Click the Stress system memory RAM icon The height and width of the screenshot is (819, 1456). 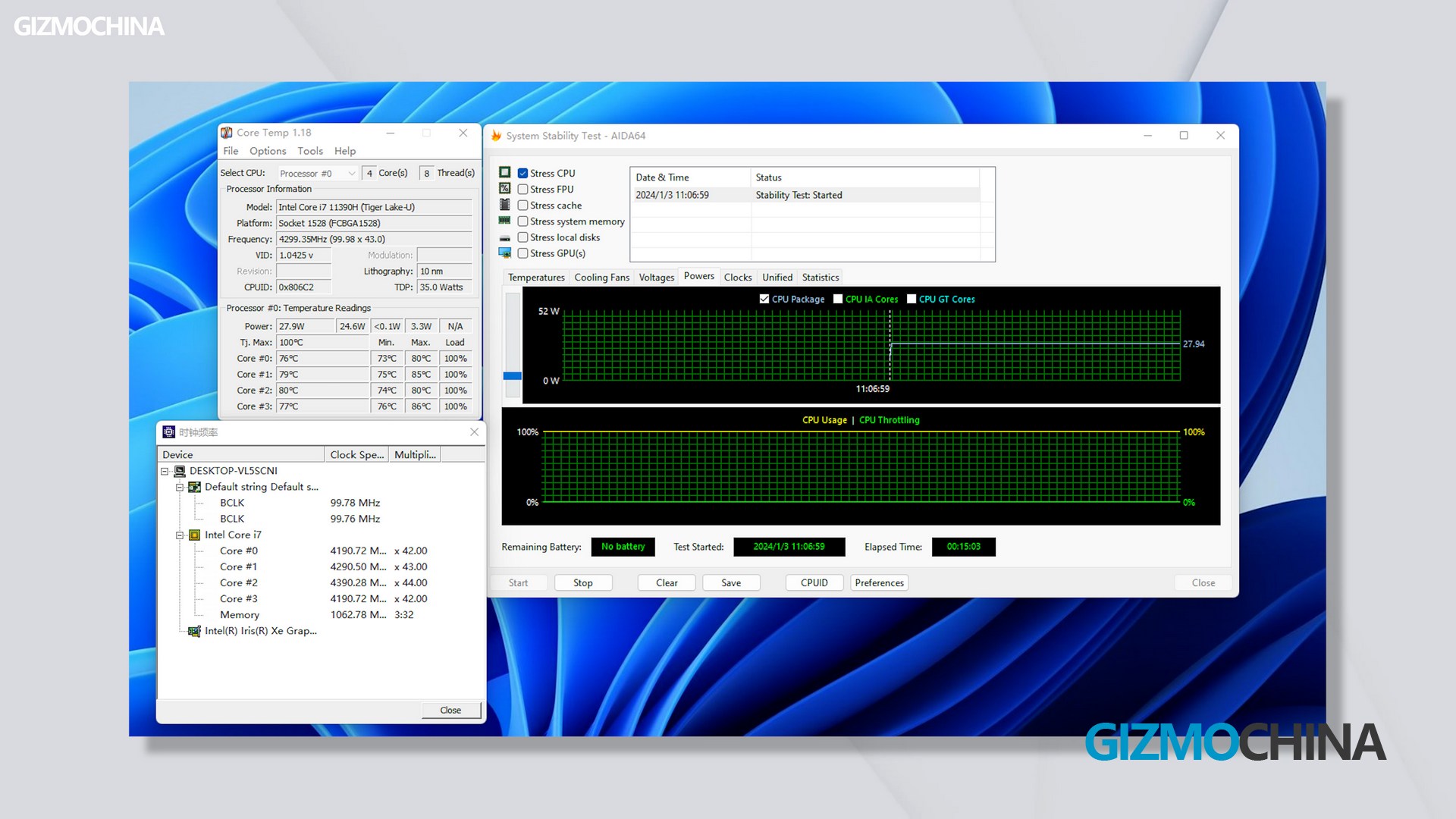(505, 221)
